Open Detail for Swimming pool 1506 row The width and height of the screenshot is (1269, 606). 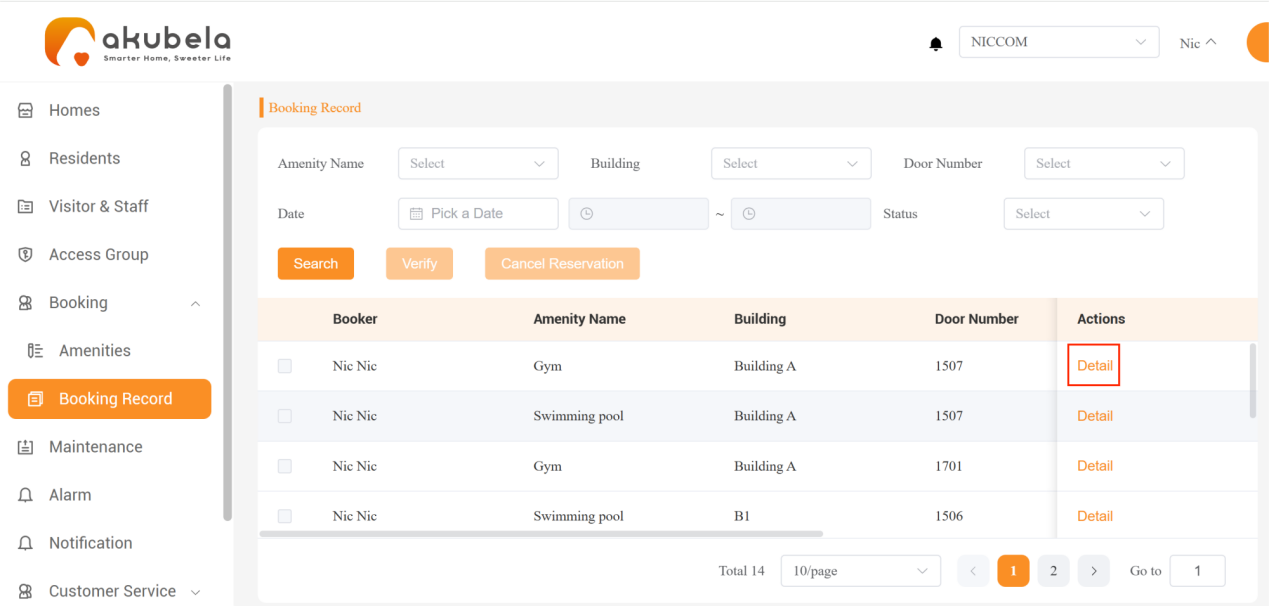1095,516
